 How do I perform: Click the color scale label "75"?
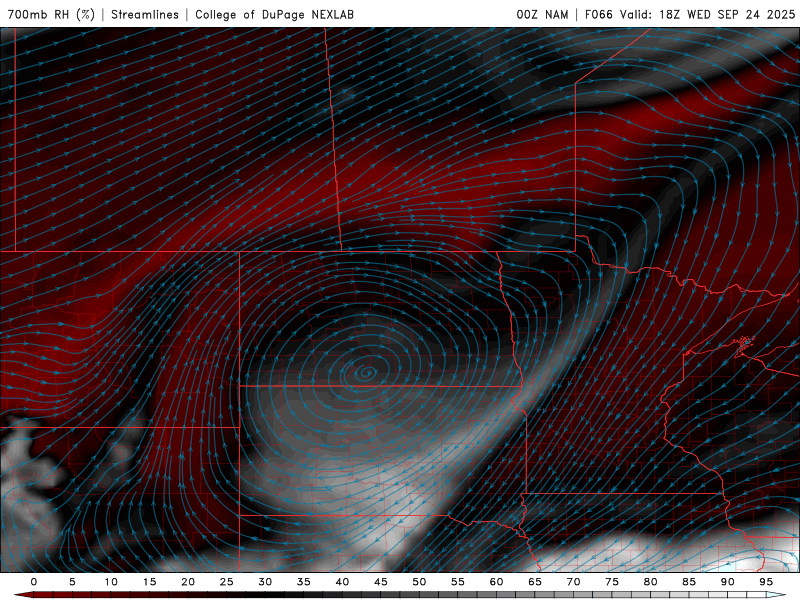pos(612,582)
